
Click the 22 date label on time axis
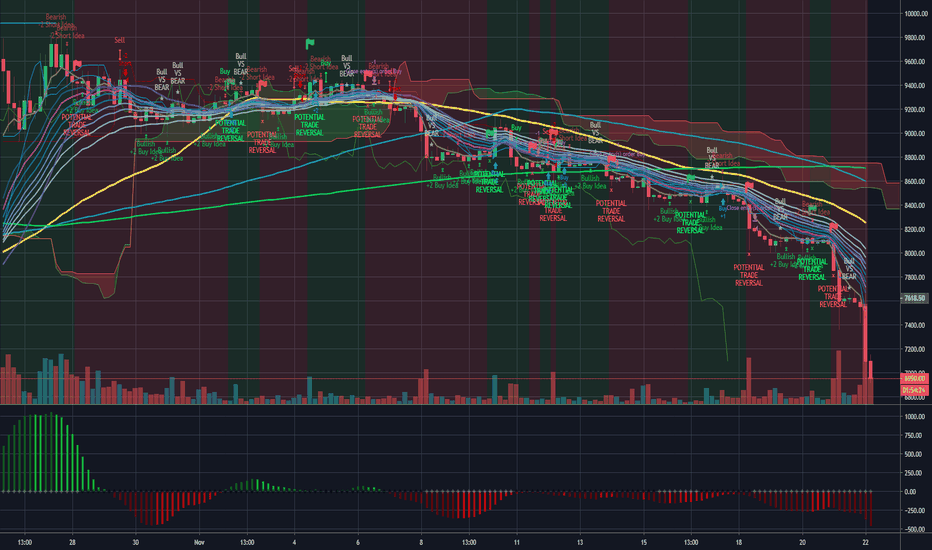[x=866, y=542]
